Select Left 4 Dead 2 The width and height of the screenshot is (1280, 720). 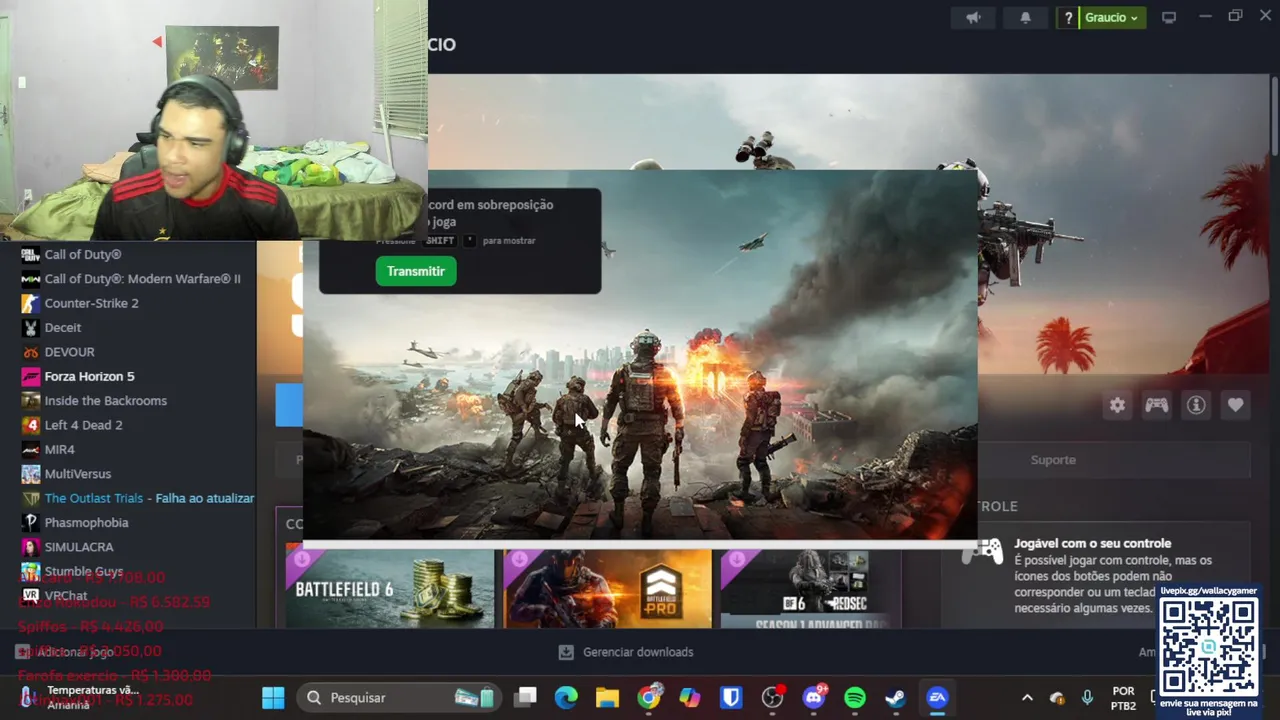point(83,425)
